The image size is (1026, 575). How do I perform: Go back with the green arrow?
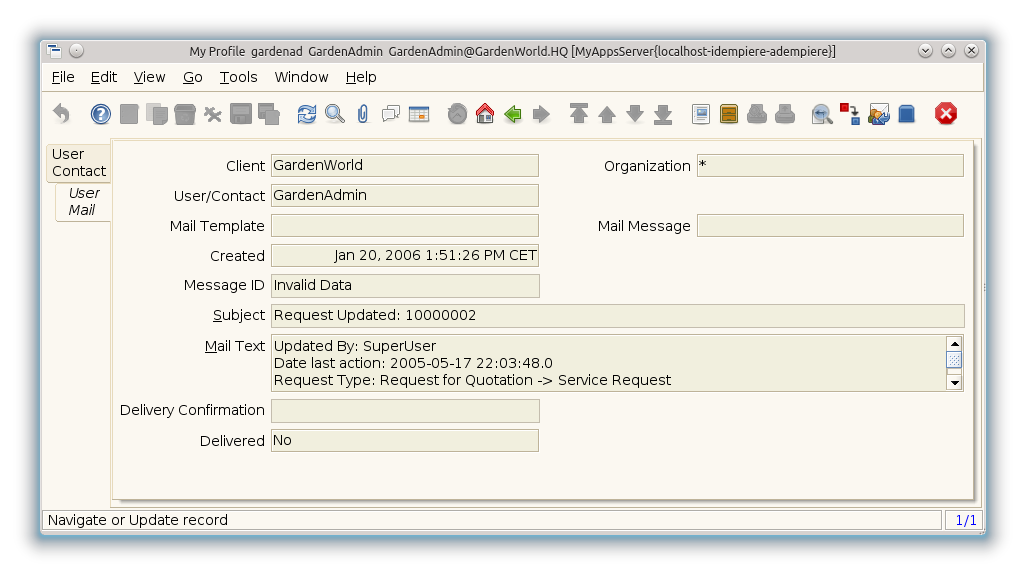513,114
